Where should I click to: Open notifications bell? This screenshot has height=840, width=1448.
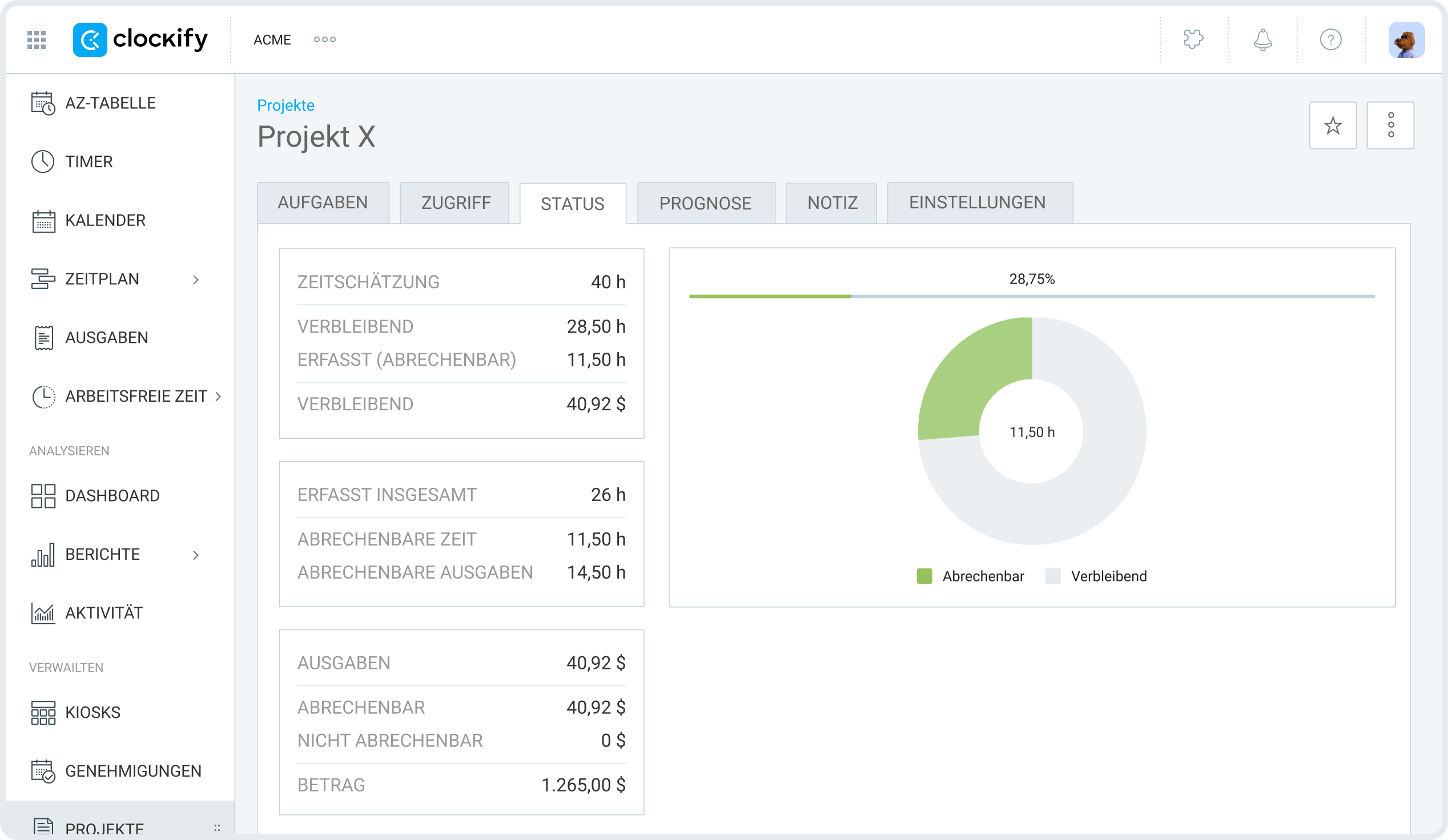tap(1262, 39)
